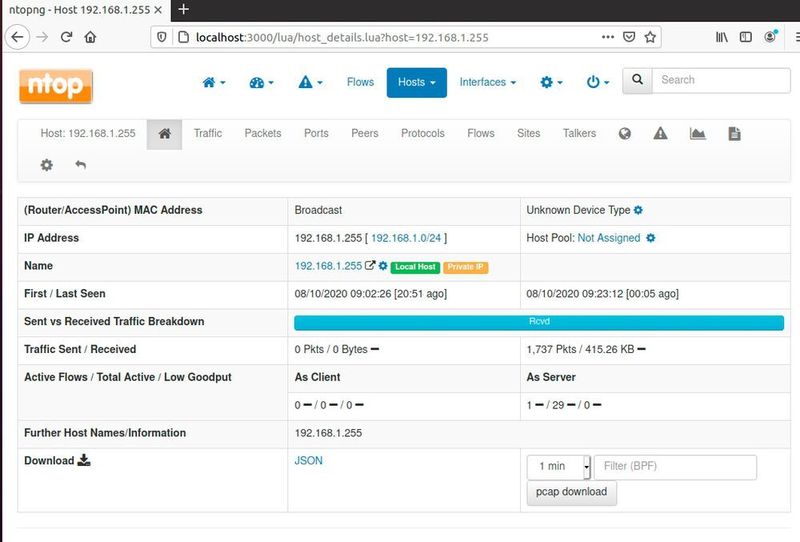800x542 pixels.
Task: Click external link icon beside host name
Action: [370, 265]
